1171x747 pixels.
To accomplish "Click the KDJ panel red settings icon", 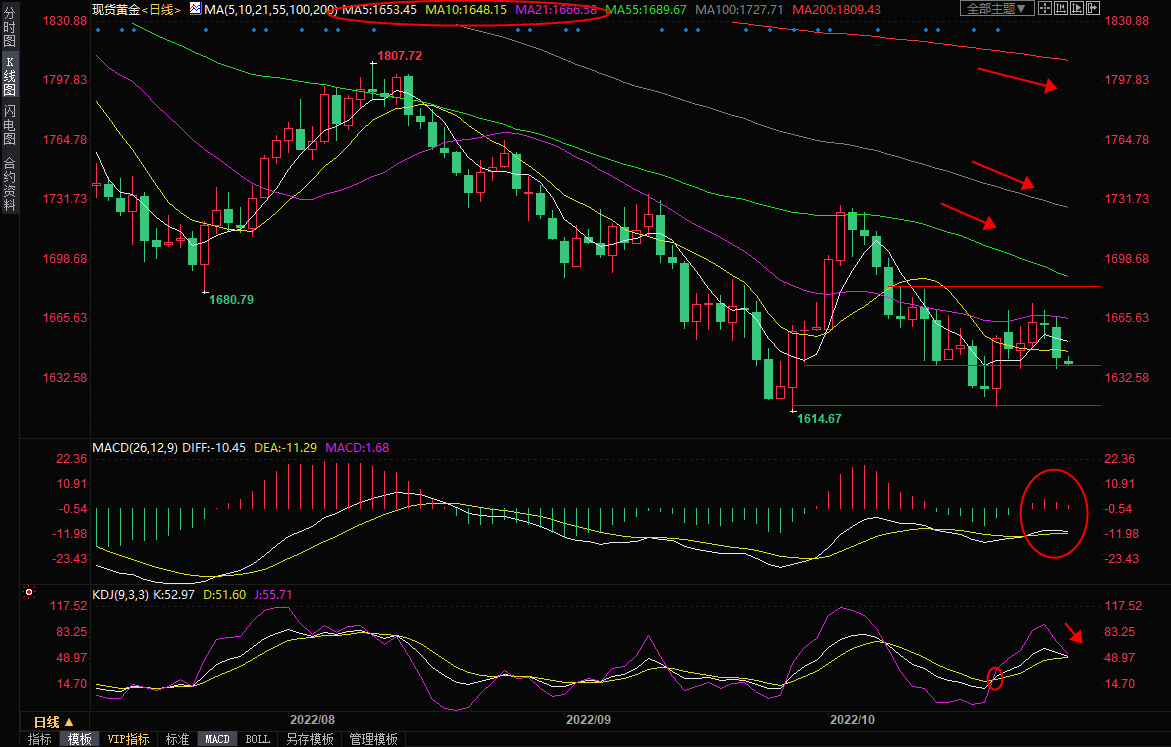I will pyautogui.click(x=28, y=593).
